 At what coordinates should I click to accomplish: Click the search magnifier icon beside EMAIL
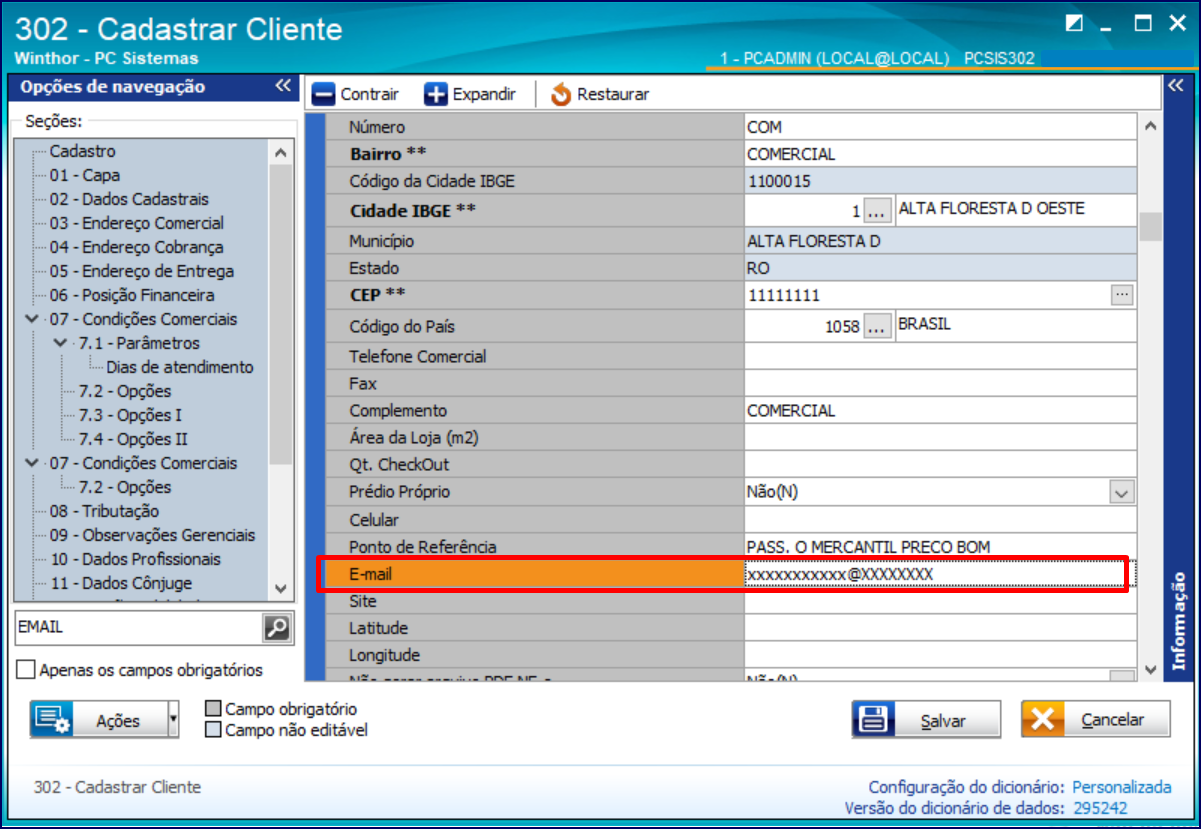(276, 628)
